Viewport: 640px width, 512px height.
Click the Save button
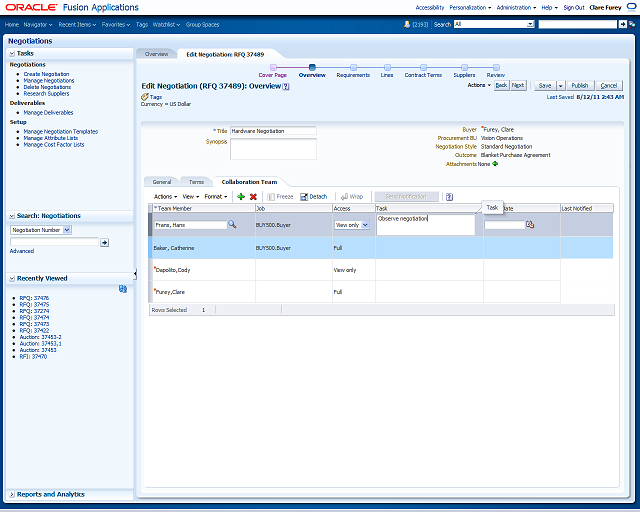coord(545,86)
